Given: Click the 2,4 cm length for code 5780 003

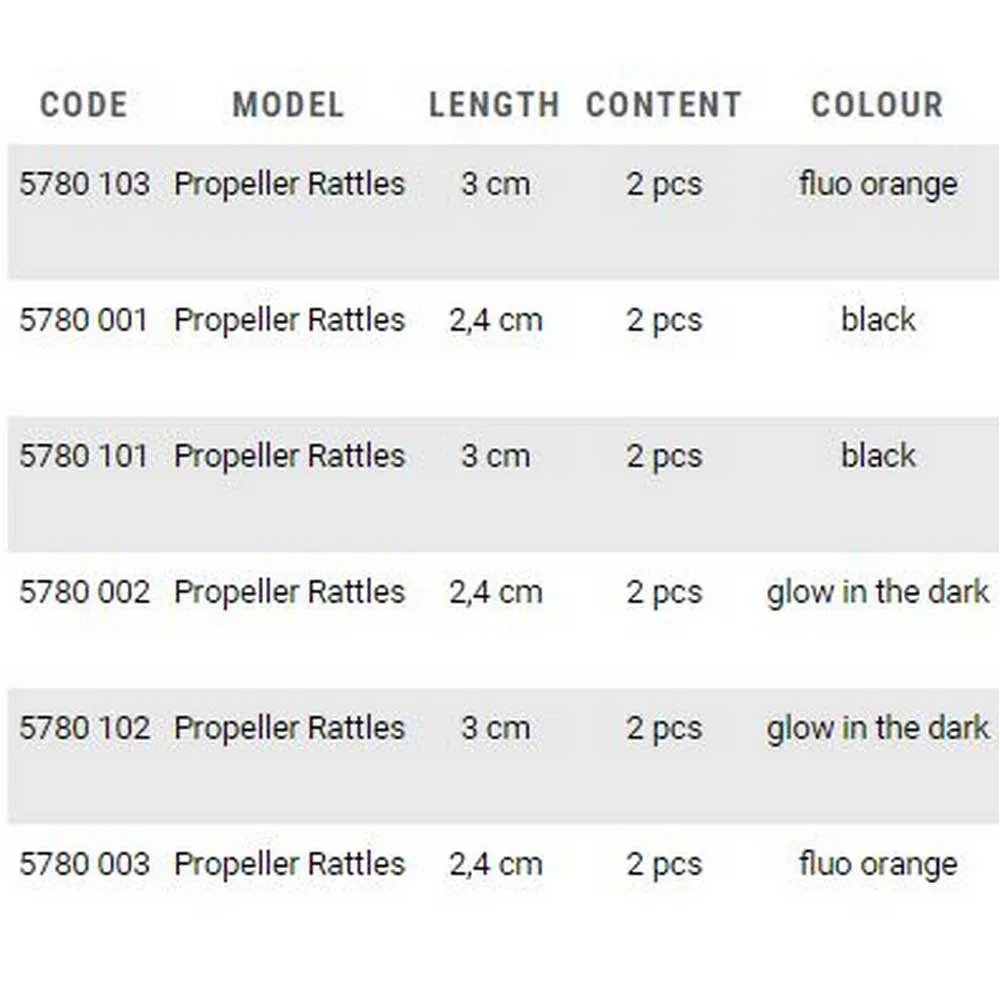Looking at the screenshot, I should pyautogui.click(x=495, y=864).
